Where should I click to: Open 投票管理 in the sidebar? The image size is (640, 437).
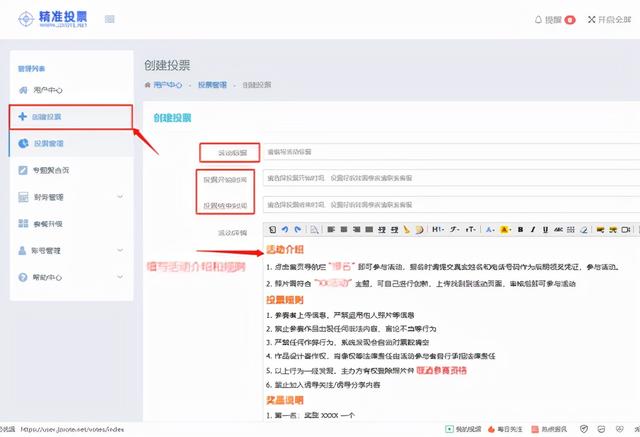click(x=71, y=143)
